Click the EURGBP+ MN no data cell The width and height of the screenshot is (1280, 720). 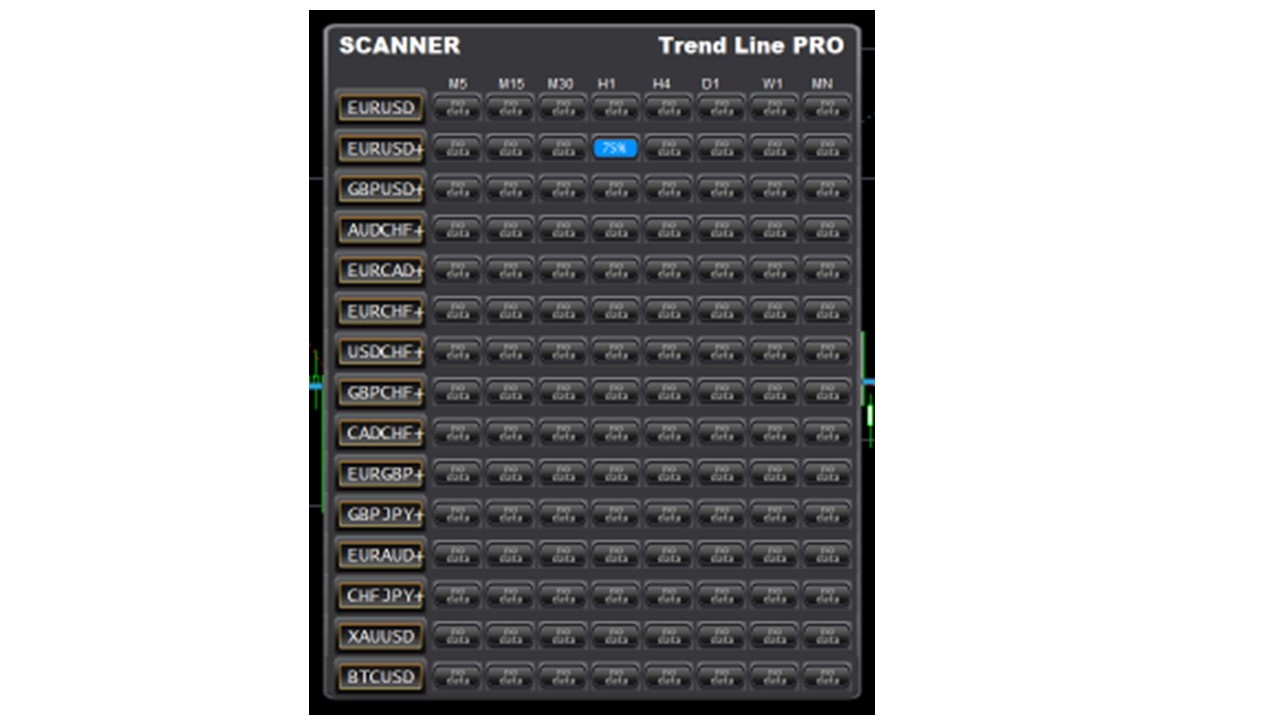point(827,473)
